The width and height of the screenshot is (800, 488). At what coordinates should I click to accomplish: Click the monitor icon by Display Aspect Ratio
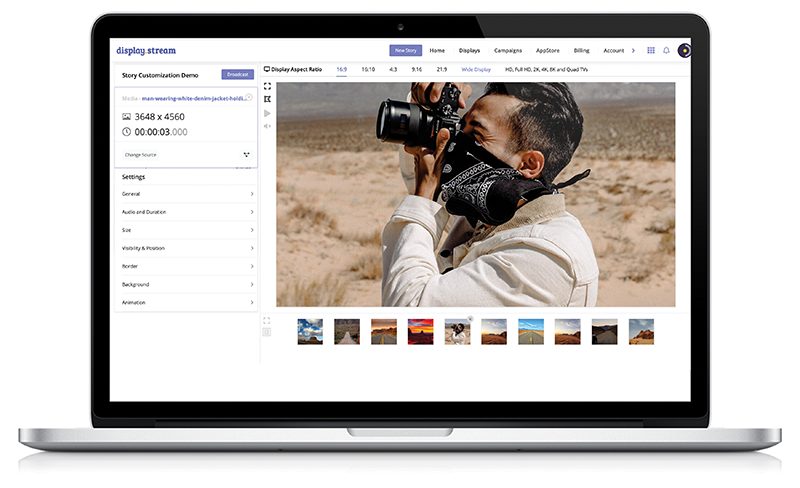click(x=267, y=69)
